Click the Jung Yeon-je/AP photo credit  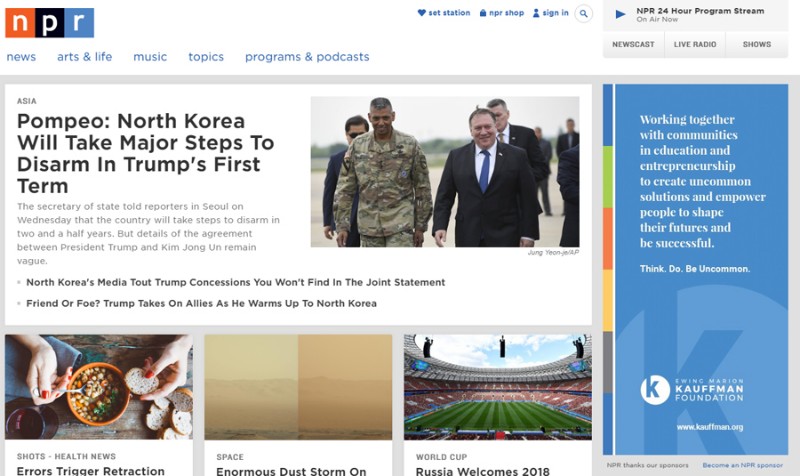(x=553, y=252)
